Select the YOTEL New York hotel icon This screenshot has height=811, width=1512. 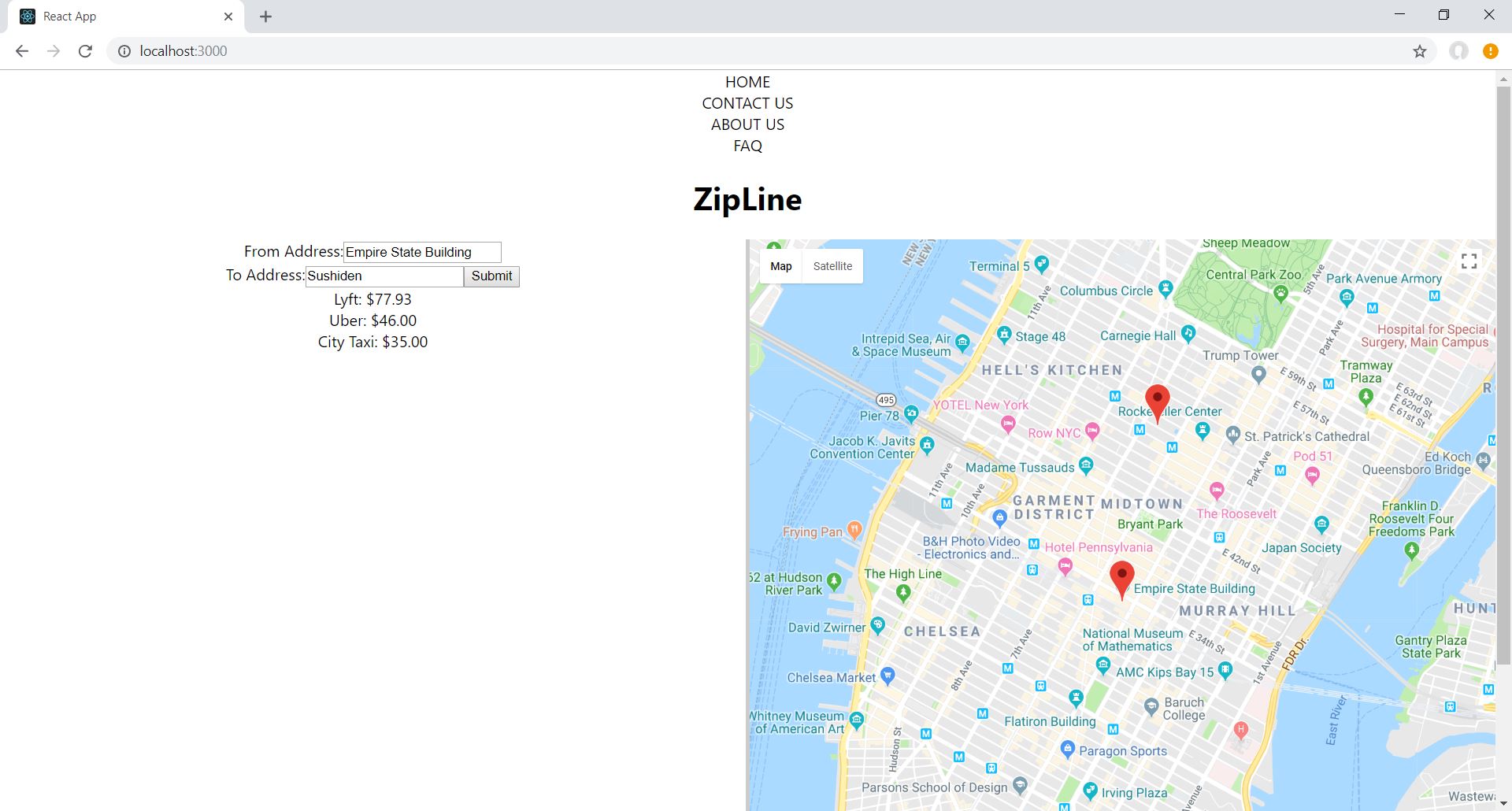coord(1008,424)
